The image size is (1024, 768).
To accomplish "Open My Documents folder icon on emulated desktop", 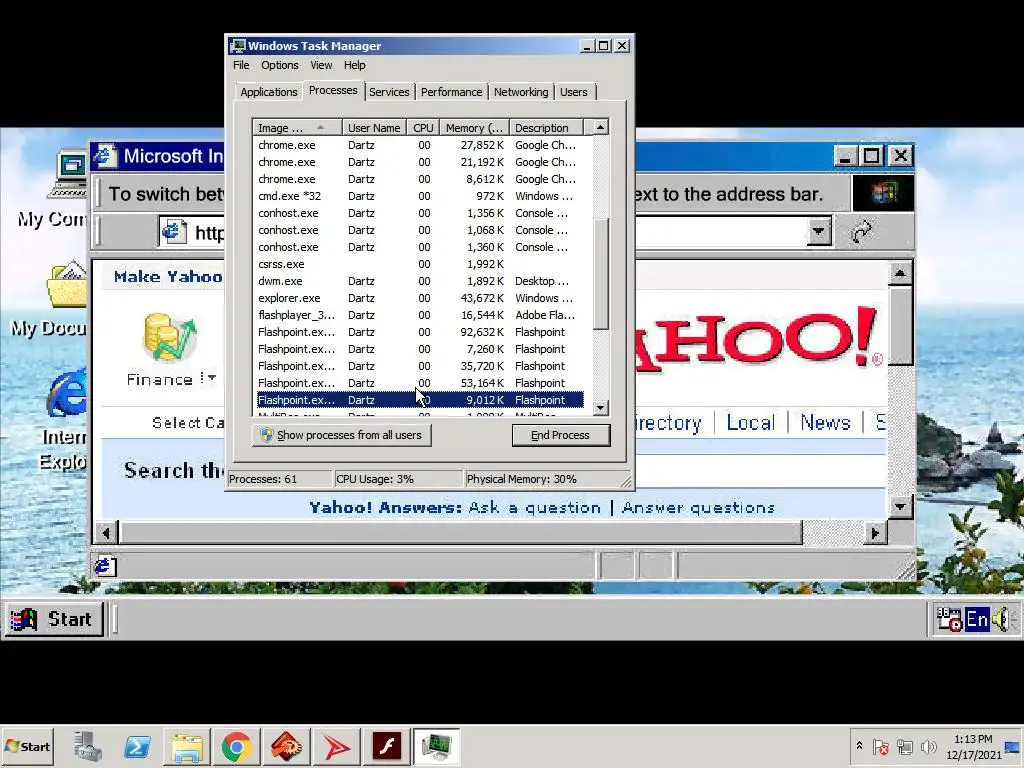I will [67, 284].
